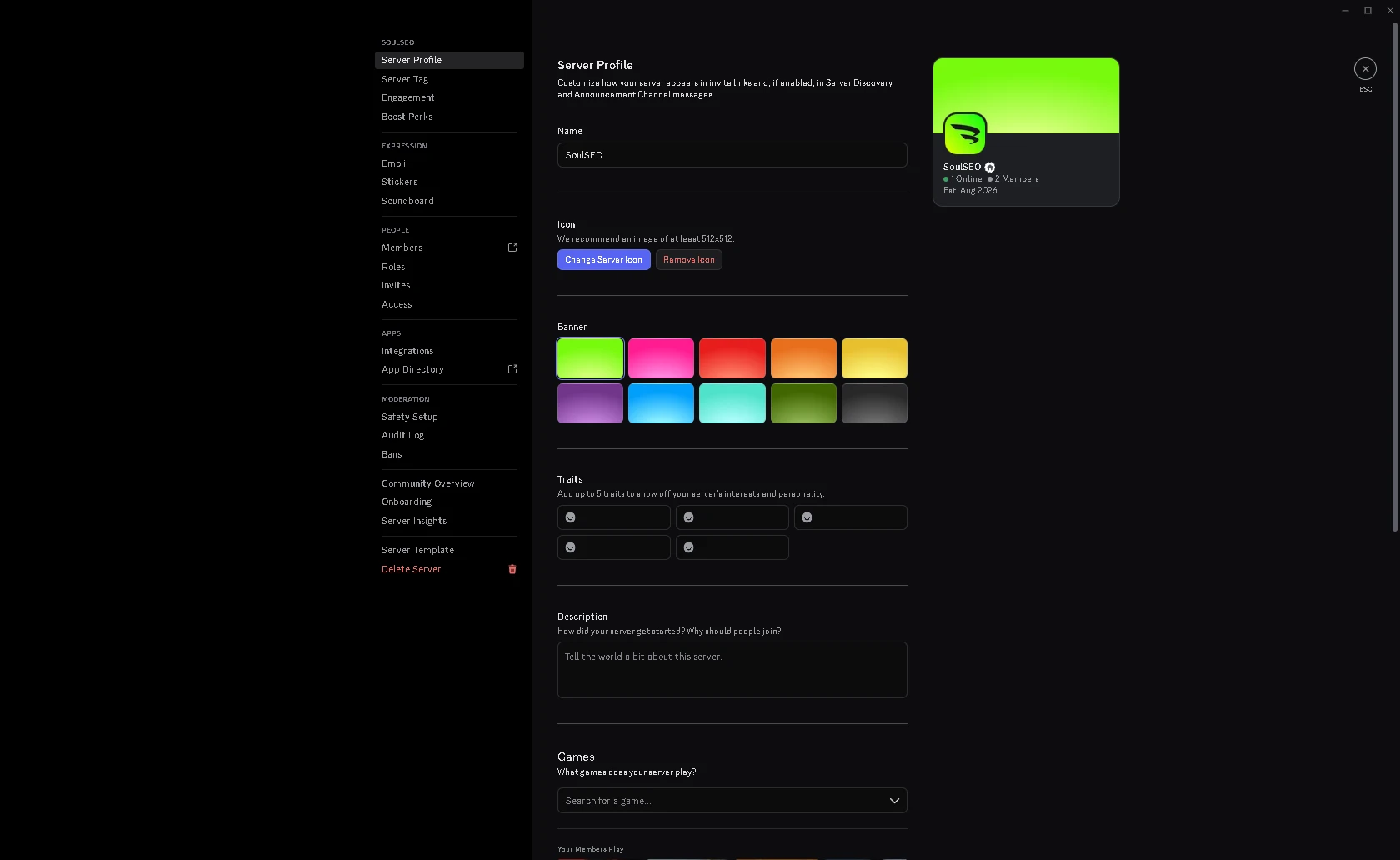Open Server Insights

[449, 521]
